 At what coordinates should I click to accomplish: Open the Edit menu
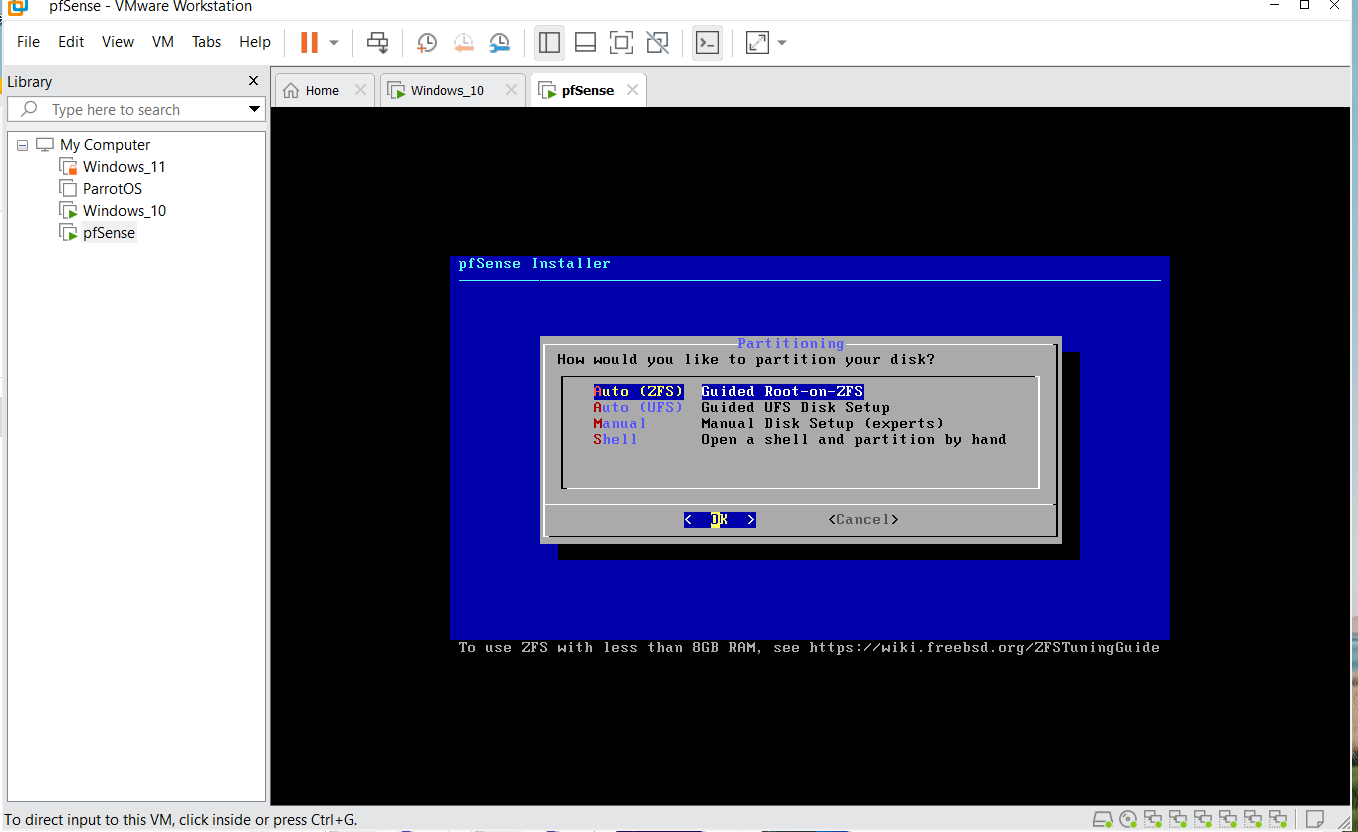71,42
